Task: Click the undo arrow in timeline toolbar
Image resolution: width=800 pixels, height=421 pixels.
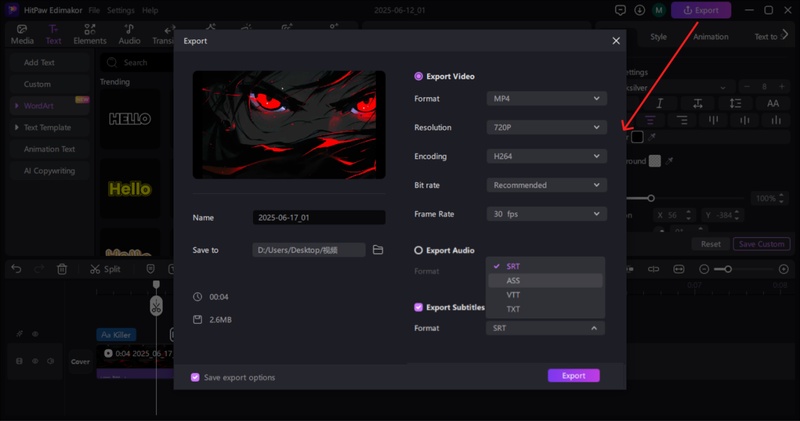Action: click(x=16, y=269)
